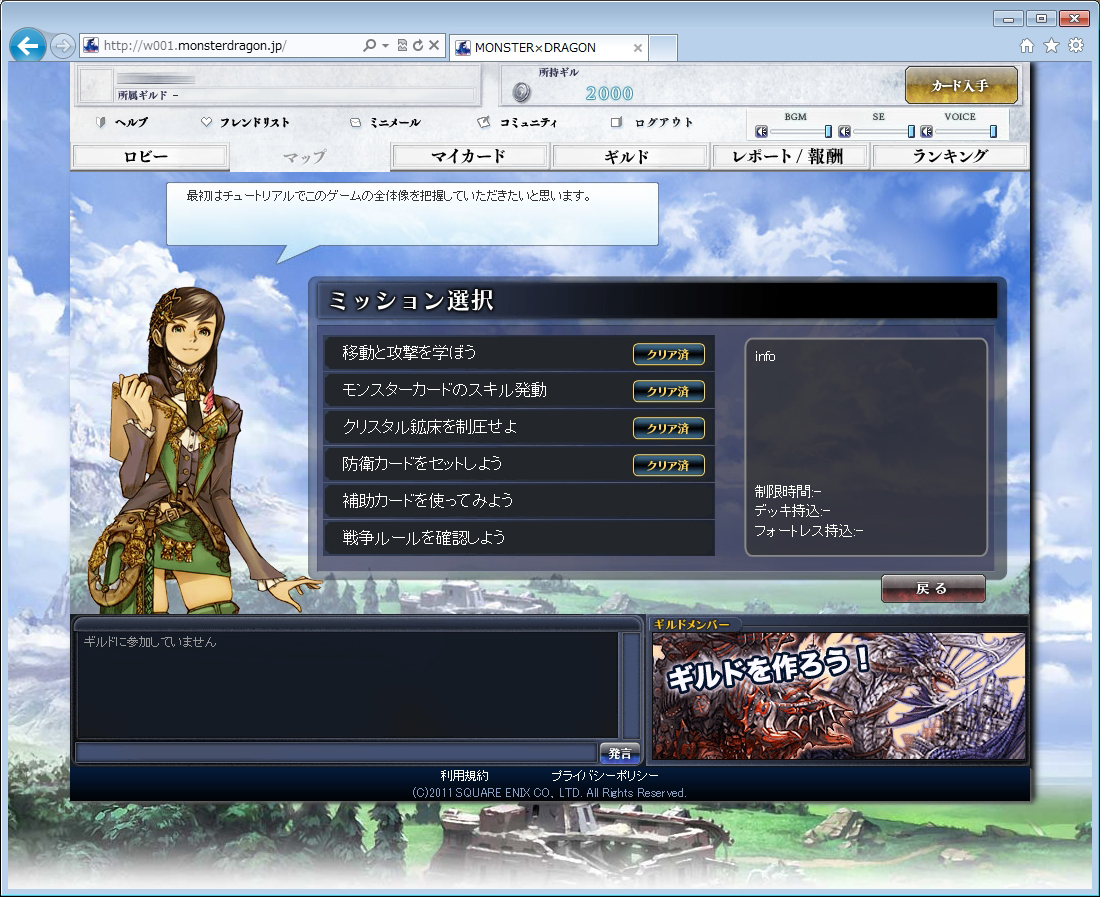Screen dimensions: 1100x897
Task: Click the guild chat message input field
Action: pos(336,753)
